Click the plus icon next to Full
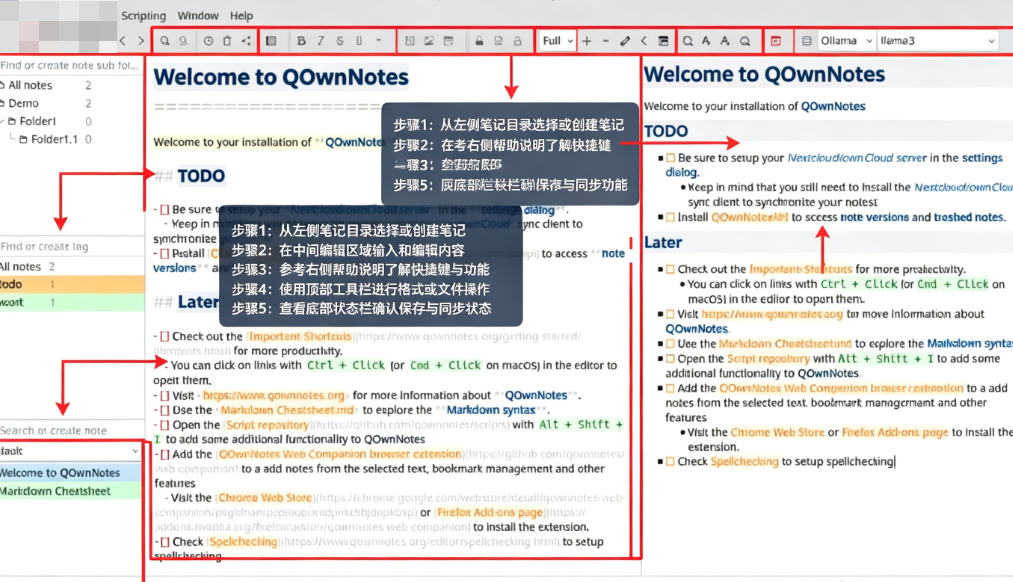1013x582 pixels. click(587, 41)
